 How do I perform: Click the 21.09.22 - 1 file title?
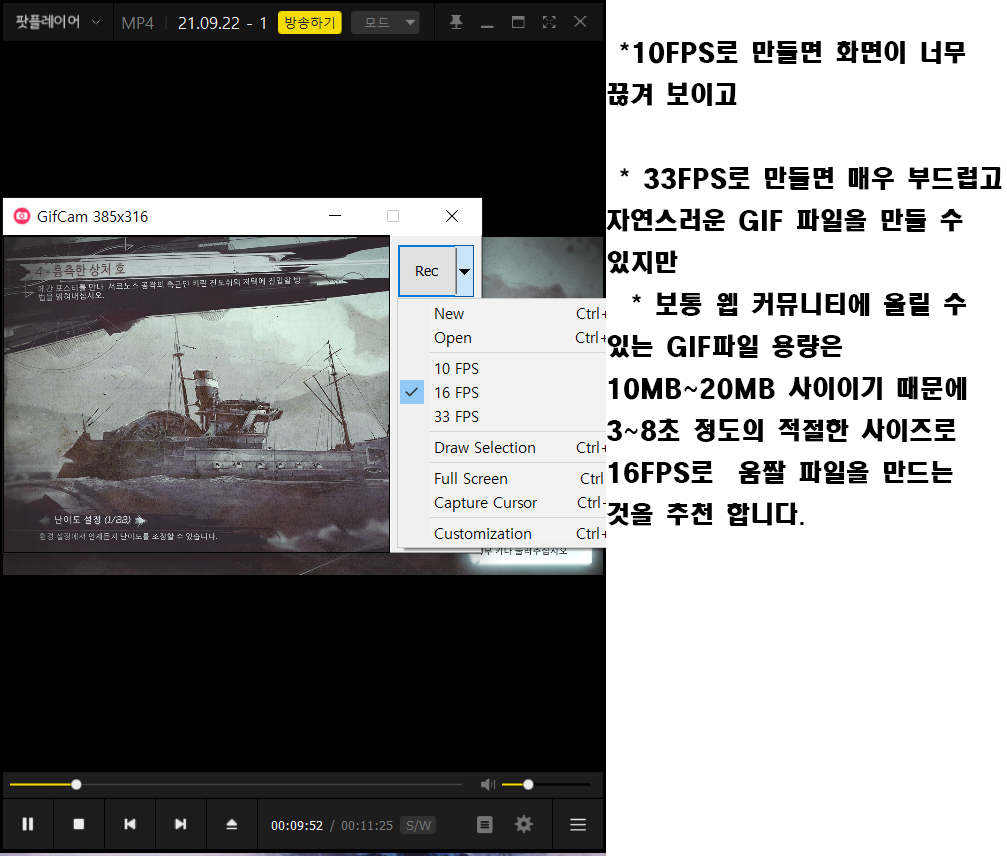point(222,23)
